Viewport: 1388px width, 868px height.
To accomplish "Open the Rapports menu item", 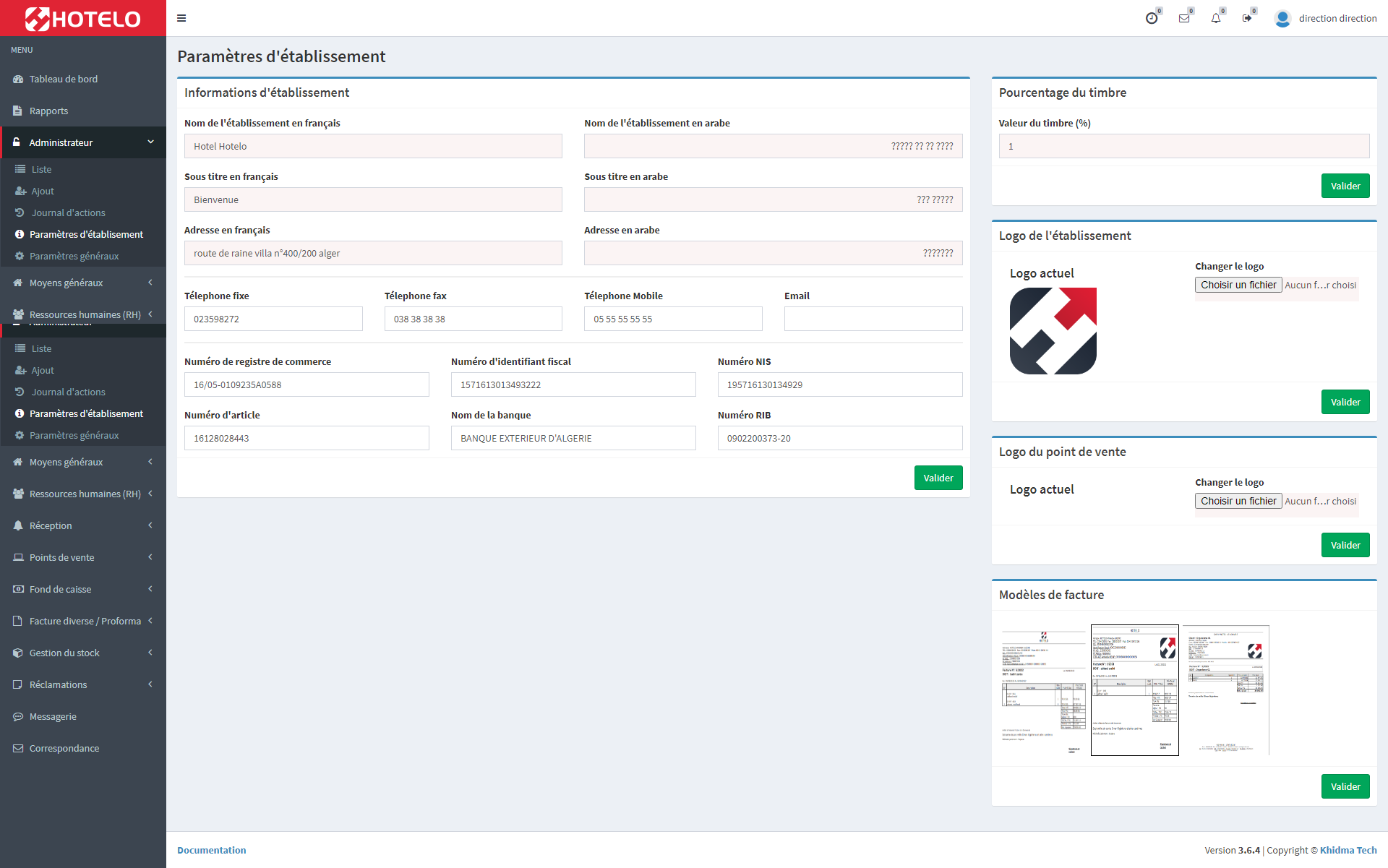I will (48, 111).
